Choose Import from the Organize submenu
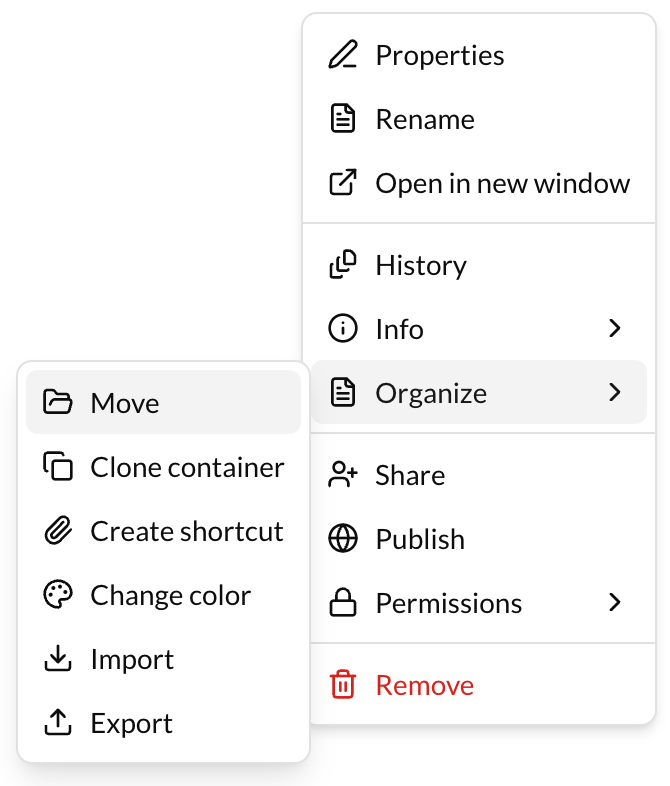The height and width of the screenshot is (786, 670). pos(163,659)
